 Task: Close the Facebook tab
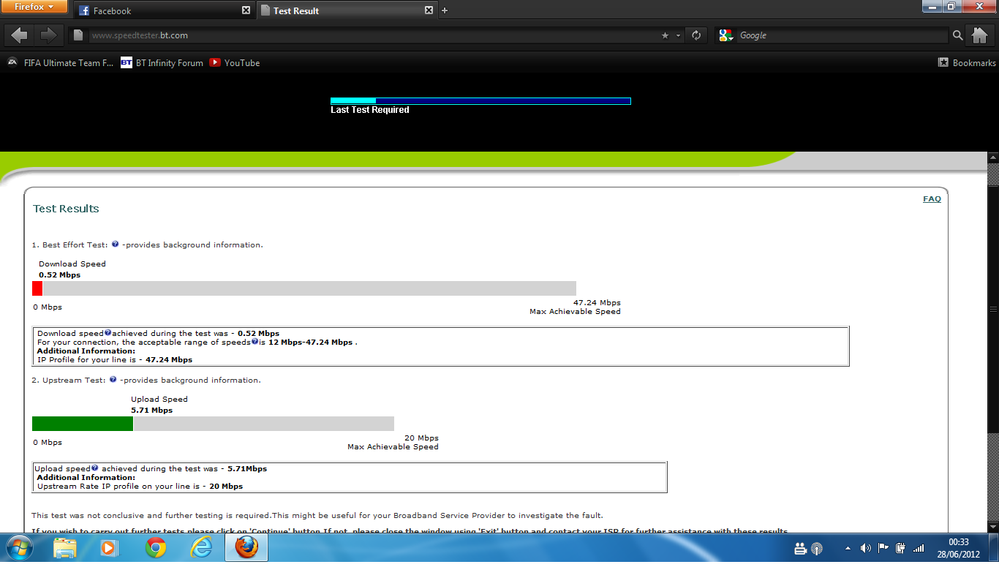[246, 10]
